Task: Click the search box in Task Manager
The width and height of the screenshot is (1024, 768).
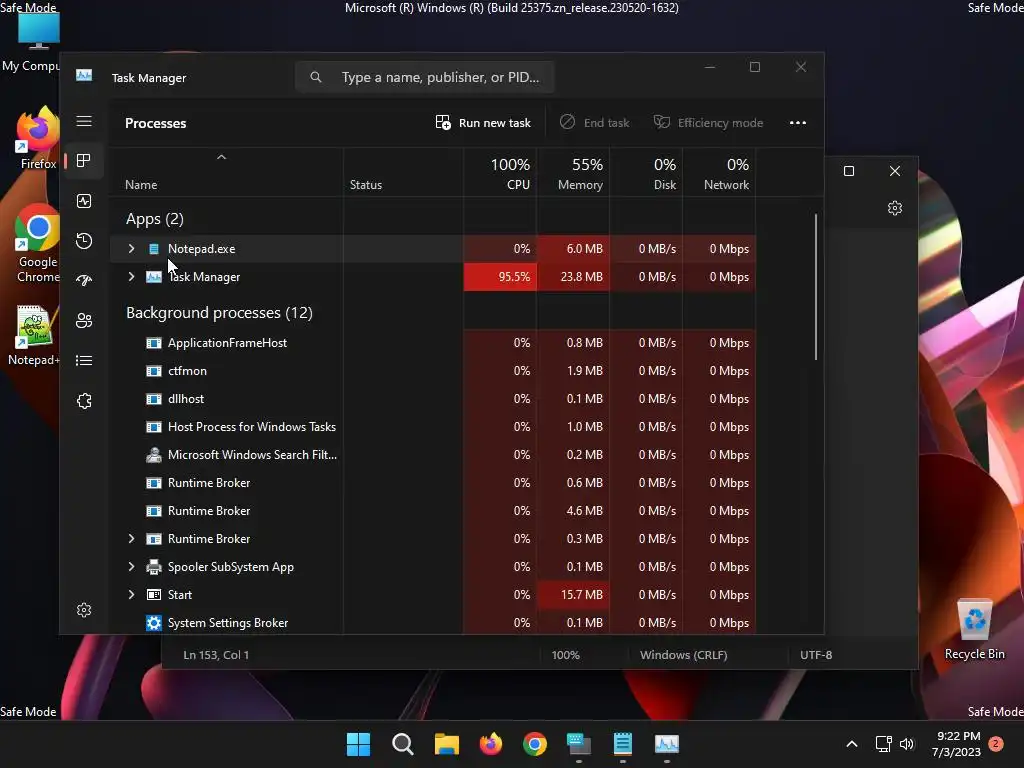Action: coord(424,77)
